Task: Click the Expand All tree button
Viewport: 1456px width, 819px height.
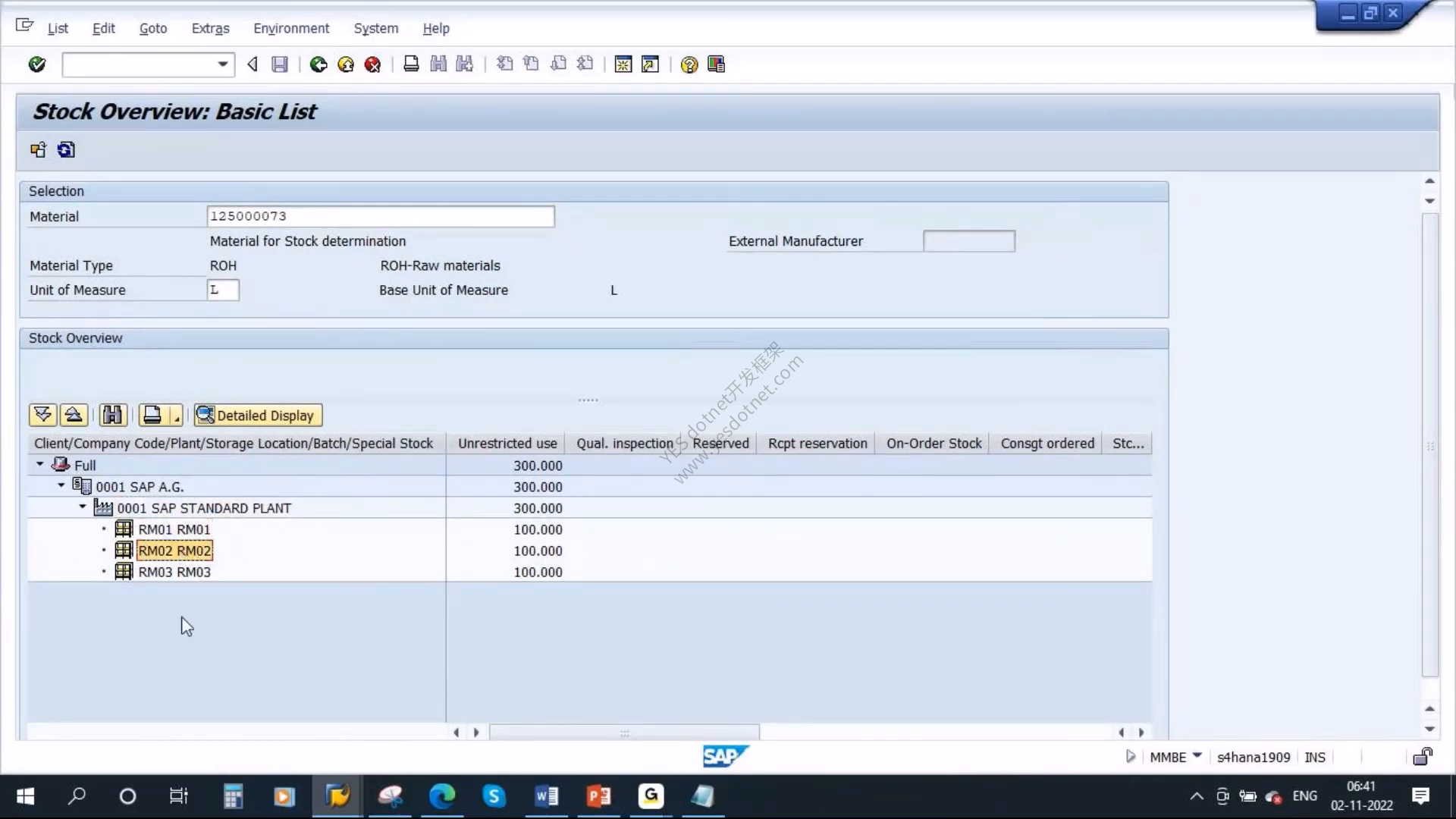Action: [43, 415]
